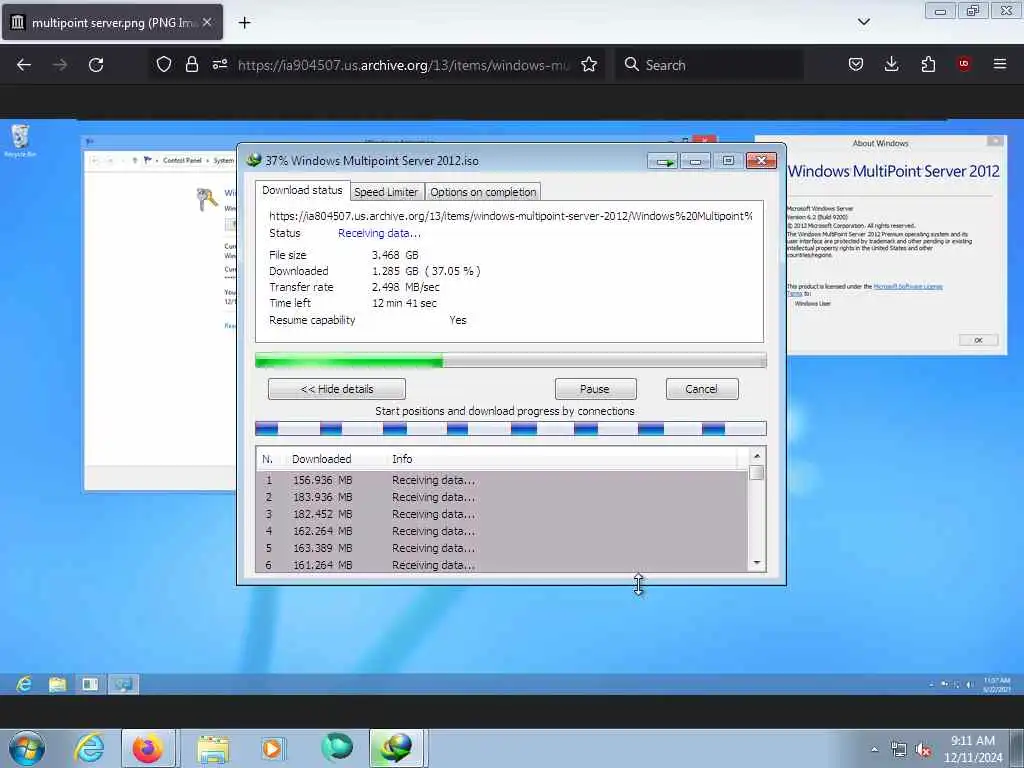Viewport: 1024px width, 768px height.
Task: Select connection row 1 with 156.936 MB
Action: (x=502, y=480)
